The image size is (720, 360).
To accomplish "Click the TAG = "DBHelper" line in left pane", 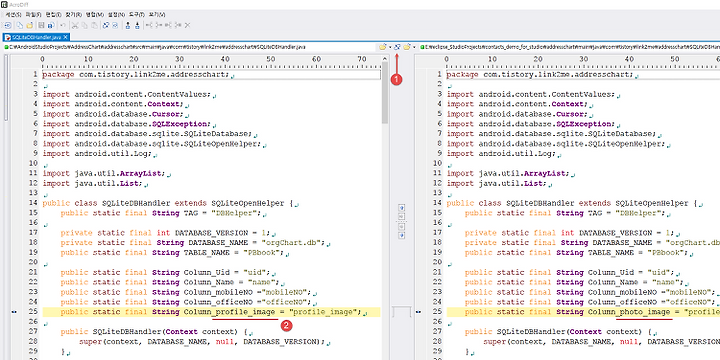I will pyautogui.click(x=161, y=213).
